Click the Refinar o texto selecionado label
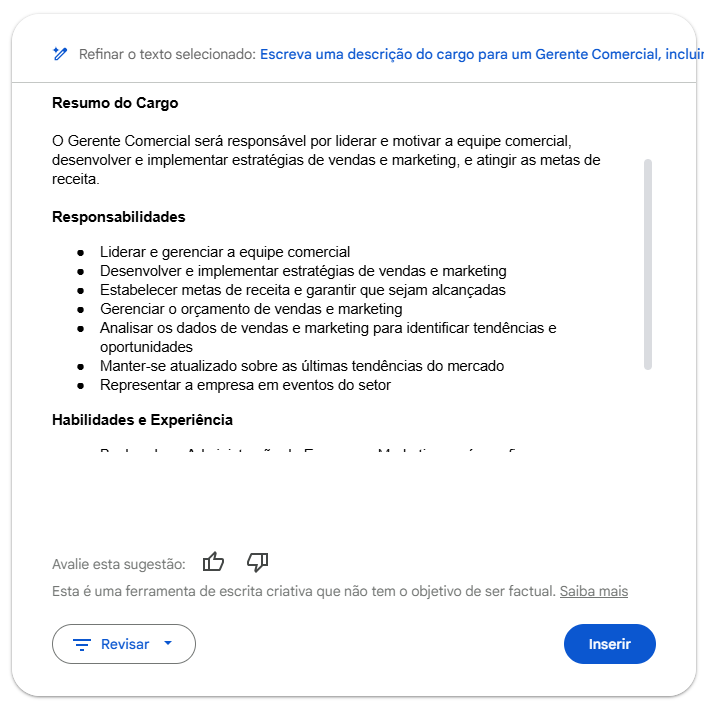 167,54
